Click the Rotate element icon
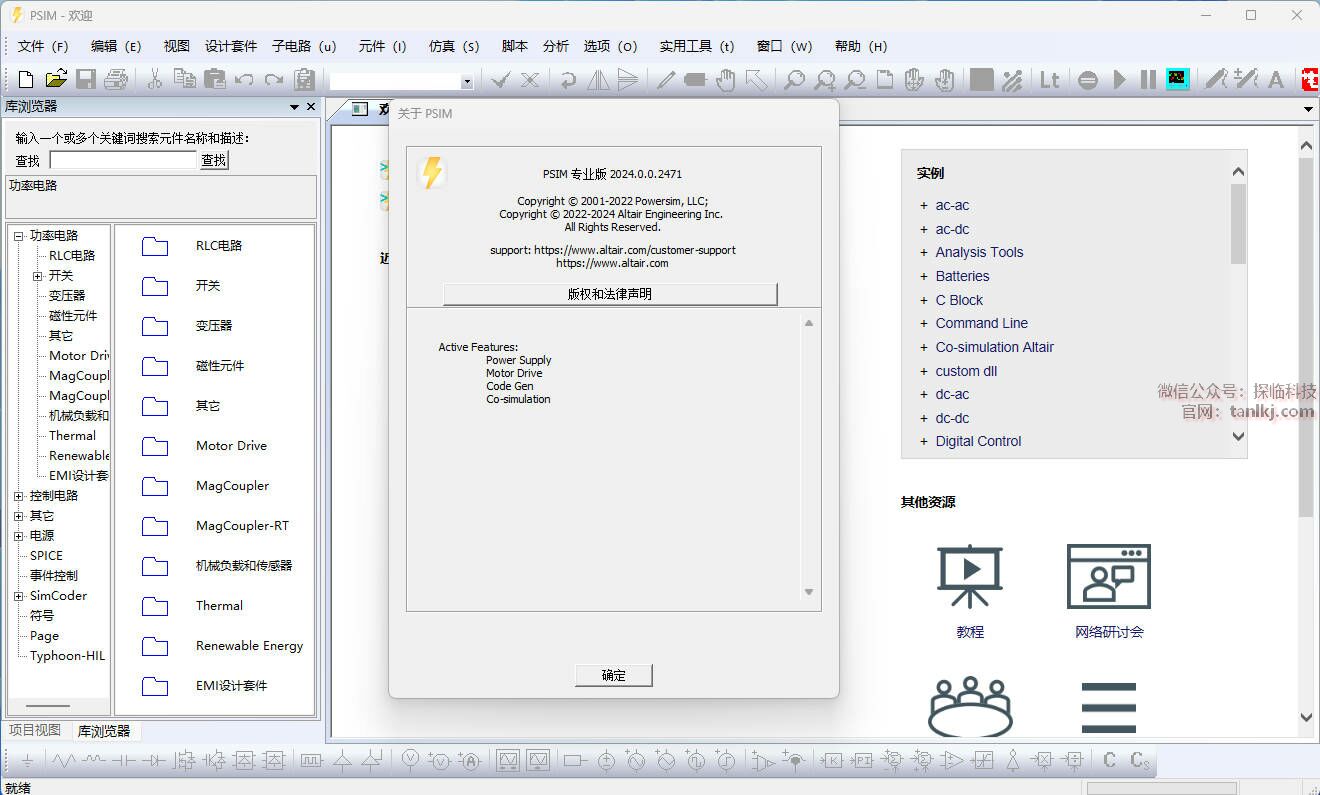The height and width of the screenshot is (795, 1320). [x=568, y=80]
